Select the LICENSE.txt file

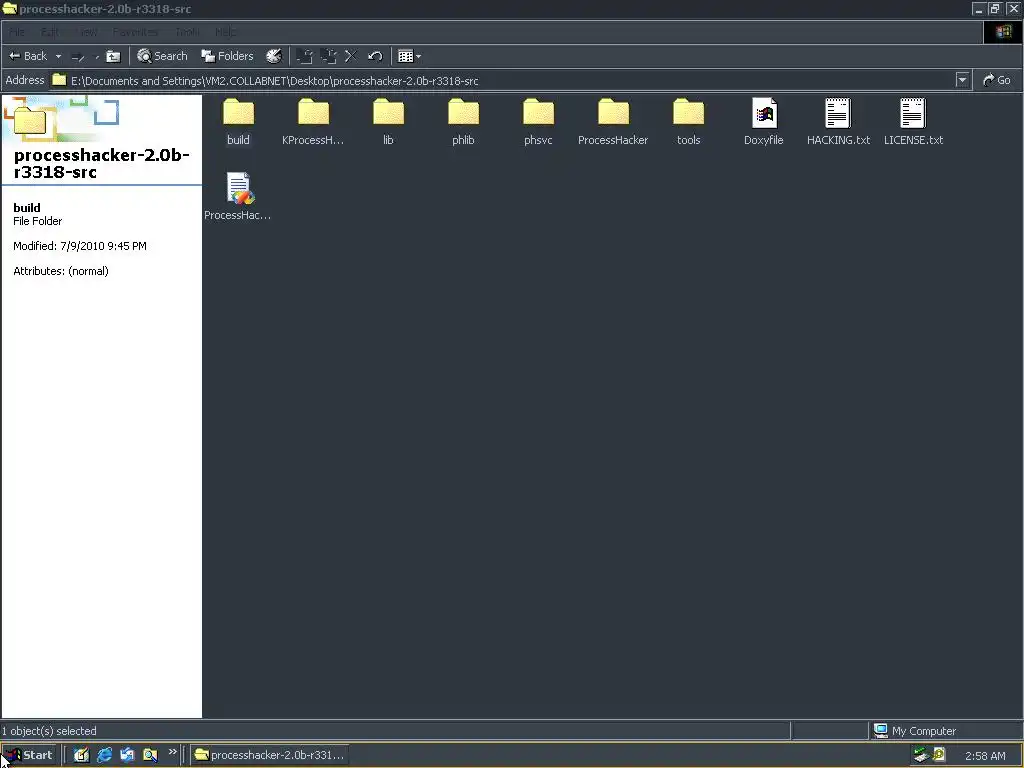913,121
